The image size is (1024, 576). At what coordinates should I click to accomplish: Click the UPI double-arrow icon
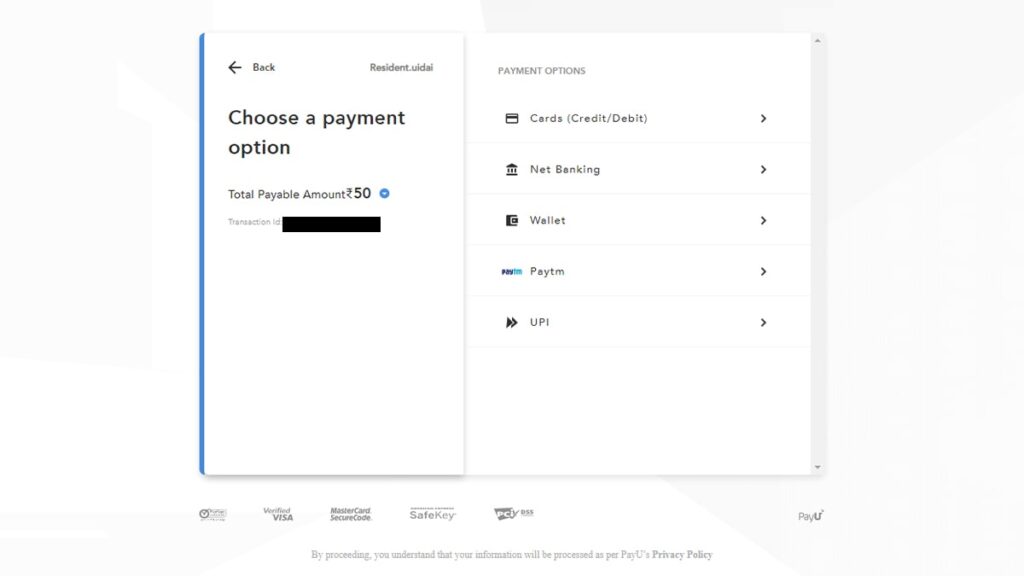(512, 323)
